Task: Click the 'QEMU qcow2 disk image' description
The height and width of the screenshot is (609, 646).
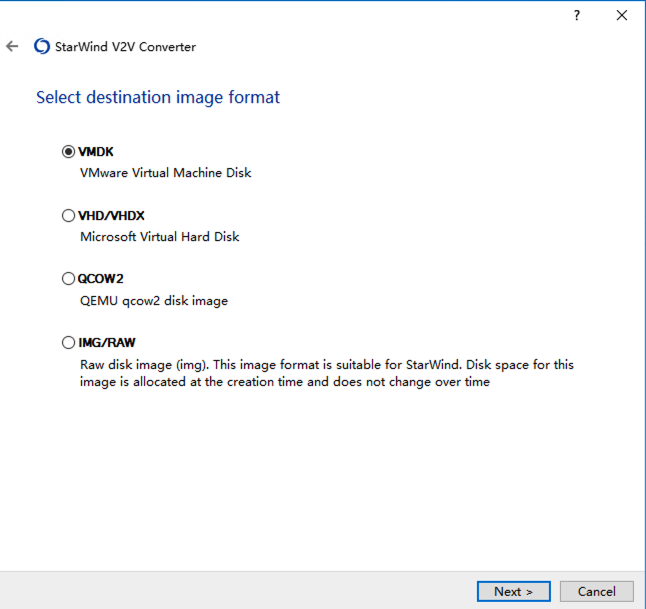Action: pyautogui.click(x=154, y=301)
